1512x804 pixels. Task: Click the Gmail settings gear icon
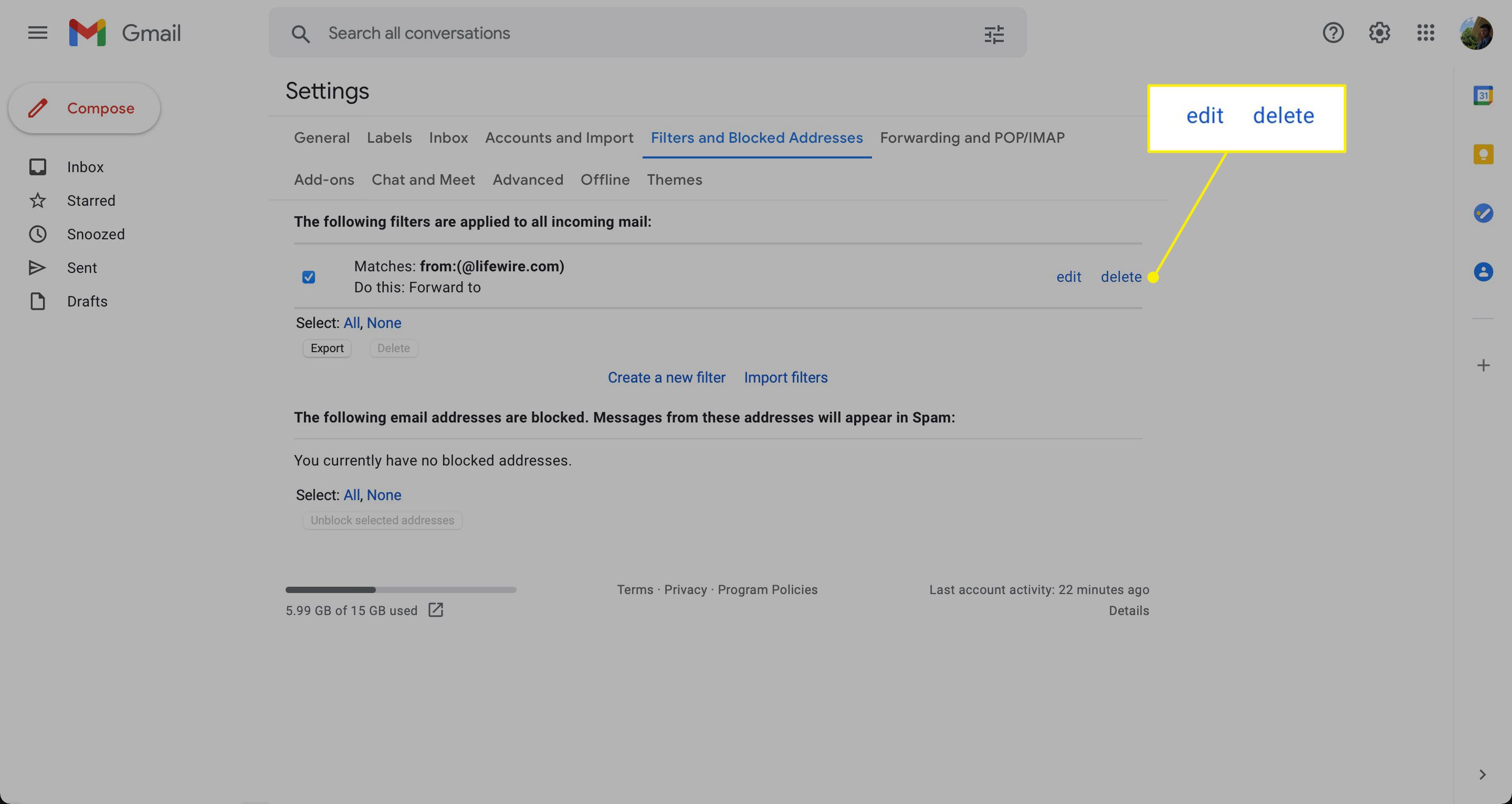tap(1379, 32)
